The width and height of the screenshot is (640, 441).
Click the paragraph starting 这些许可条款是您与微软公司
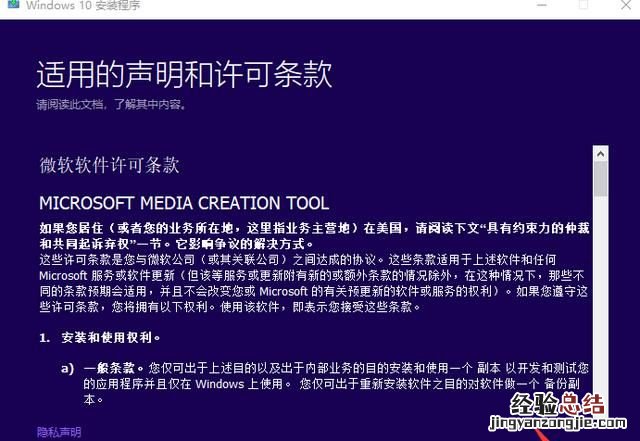[313, 283]
